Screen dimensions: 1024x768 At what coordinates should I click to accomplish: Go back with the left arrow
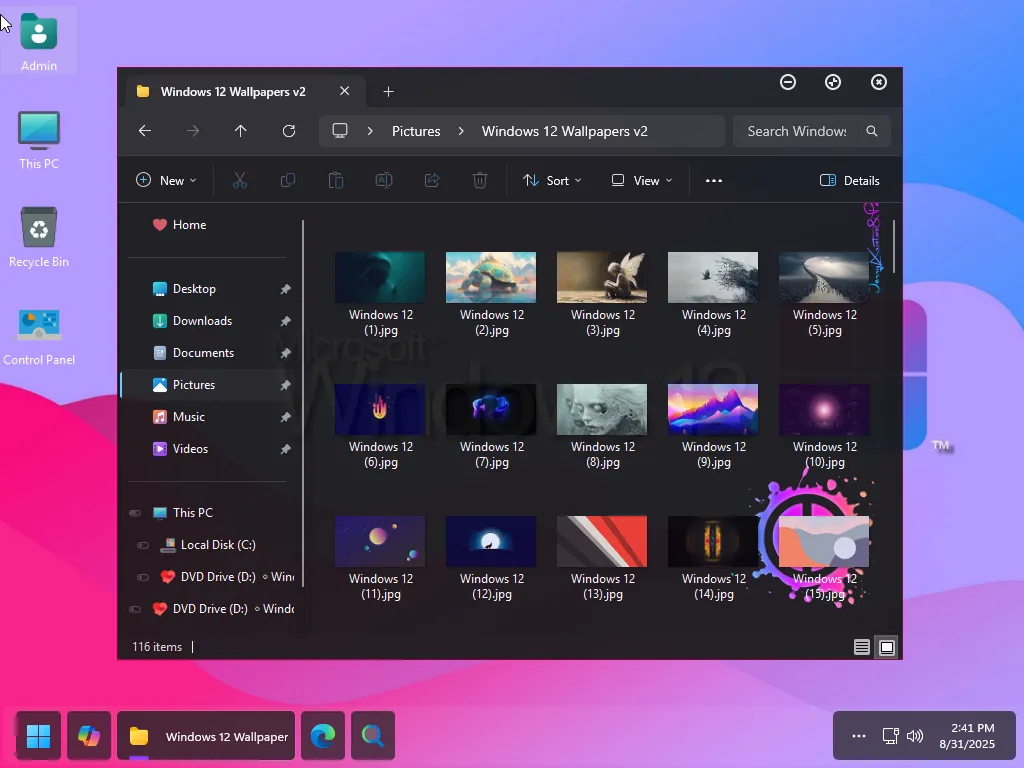pos(145,131)
